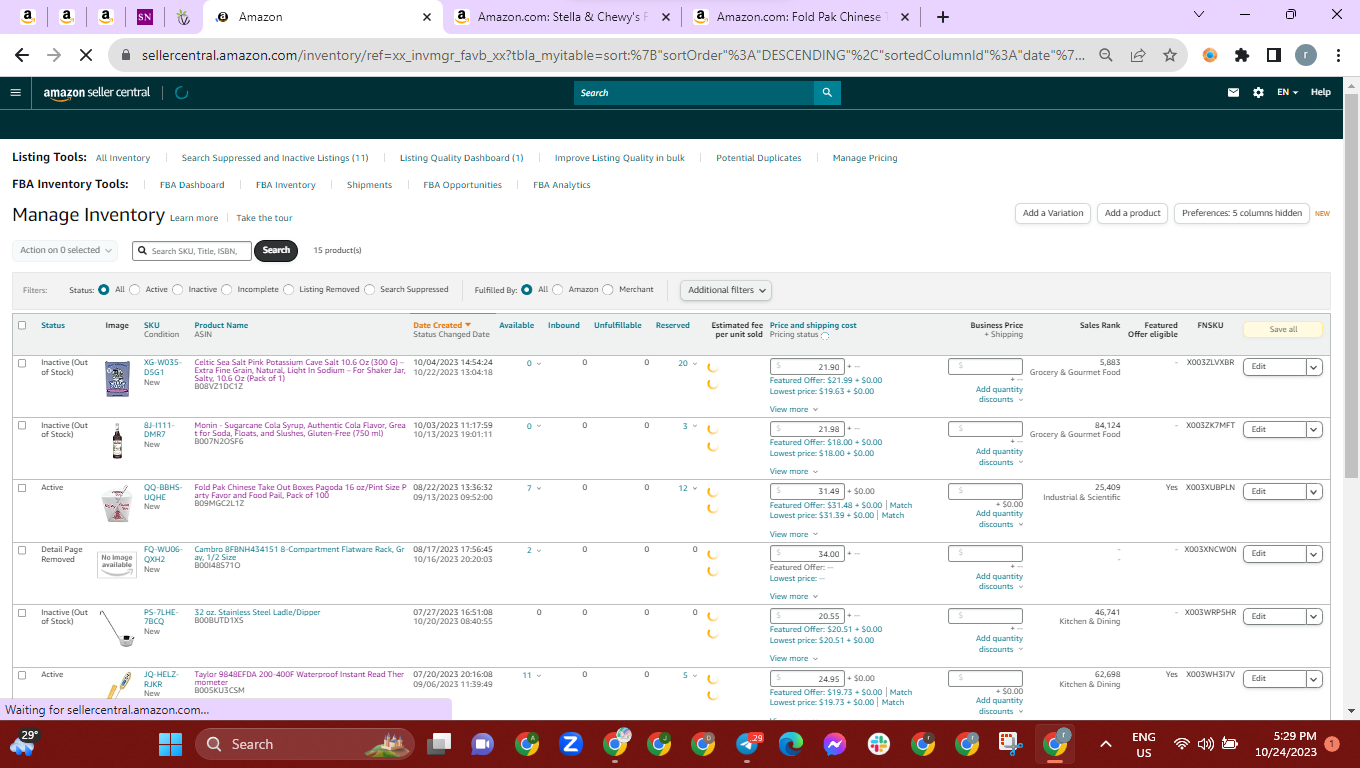
Task: Stop the page loading with the X button
Action: 87,55
